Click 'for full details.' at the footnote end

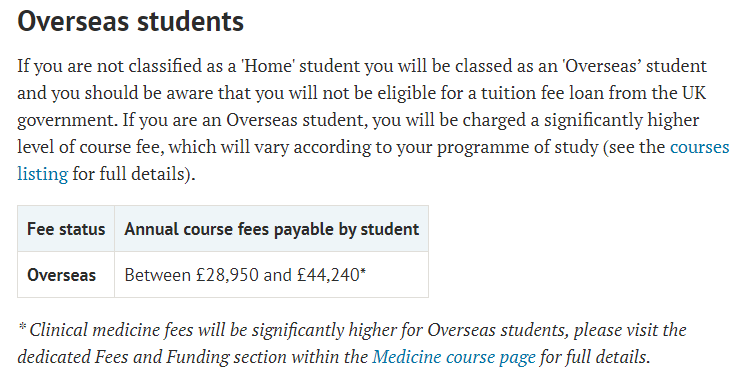click(x=595, y=357)
